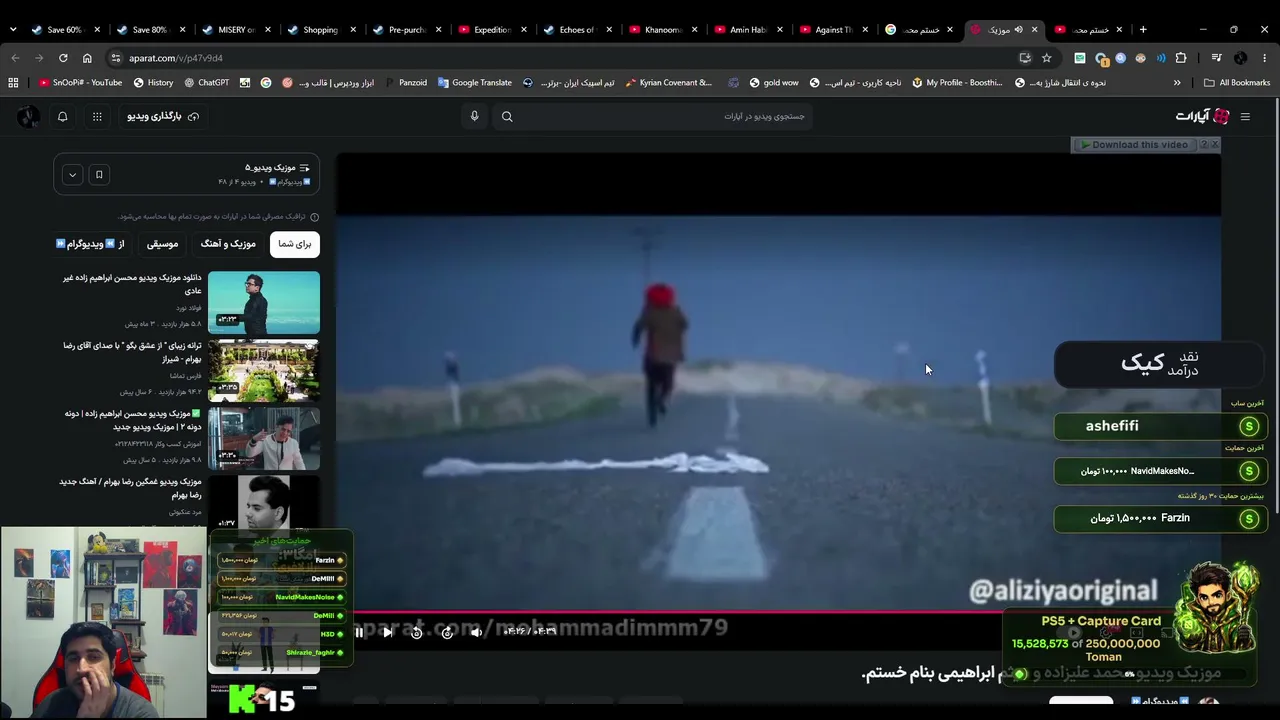Open a new browser tab
The height and width of the screenshot is (720, 1280).
click(x=1143, y=30)
